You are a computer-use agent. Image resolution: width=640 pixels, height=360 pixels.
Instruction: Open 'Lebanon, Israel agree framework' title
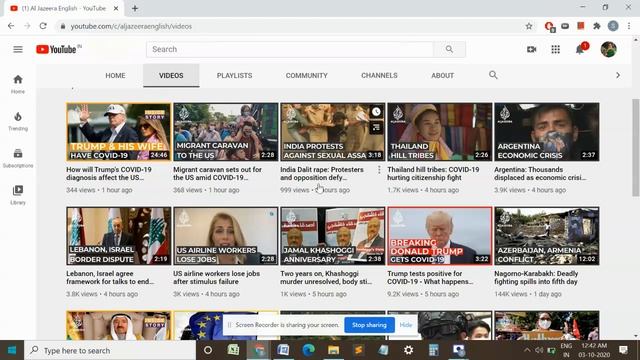110,278
